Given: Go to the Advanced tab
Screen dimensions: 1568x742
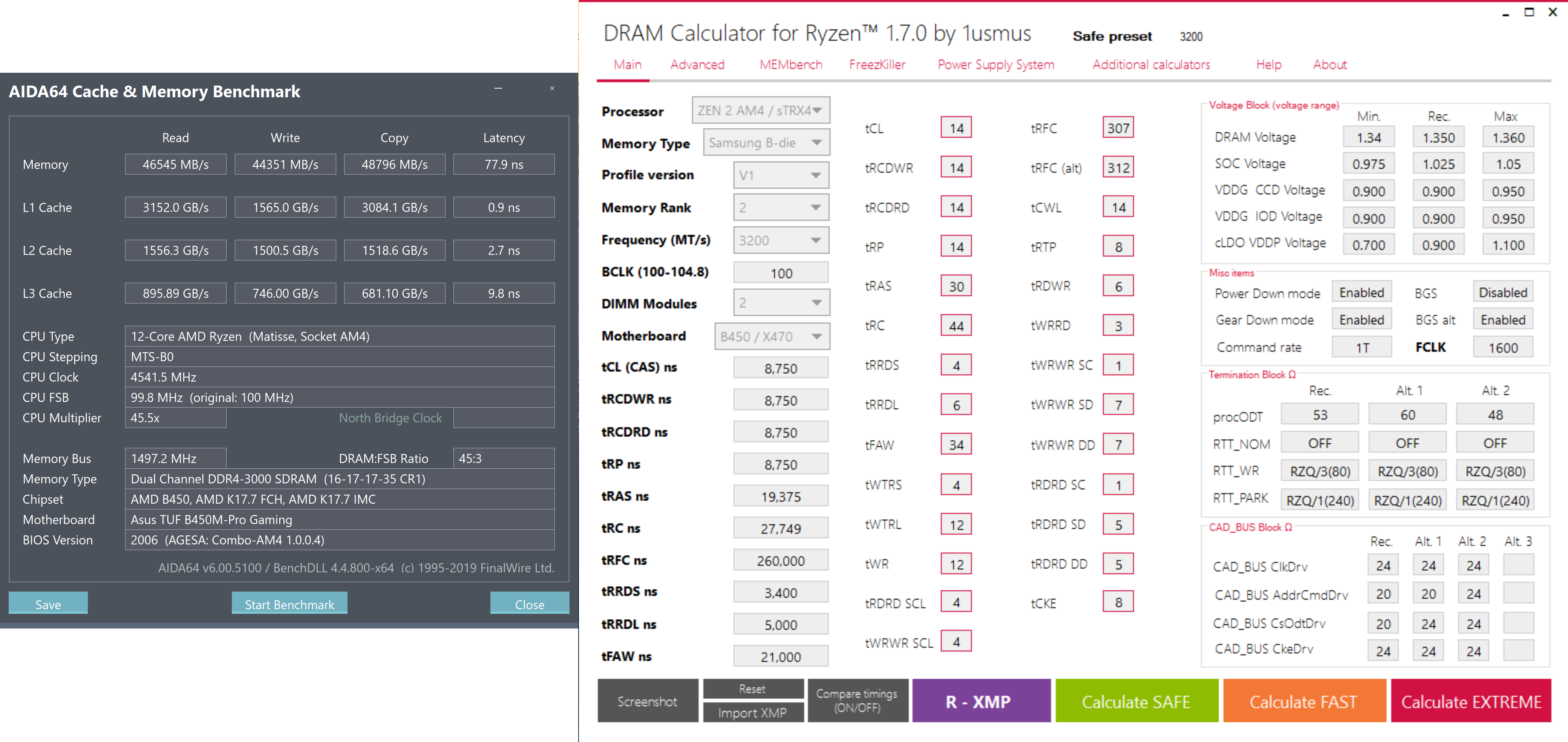Looking at the screenshot, I should click(697, 64).
